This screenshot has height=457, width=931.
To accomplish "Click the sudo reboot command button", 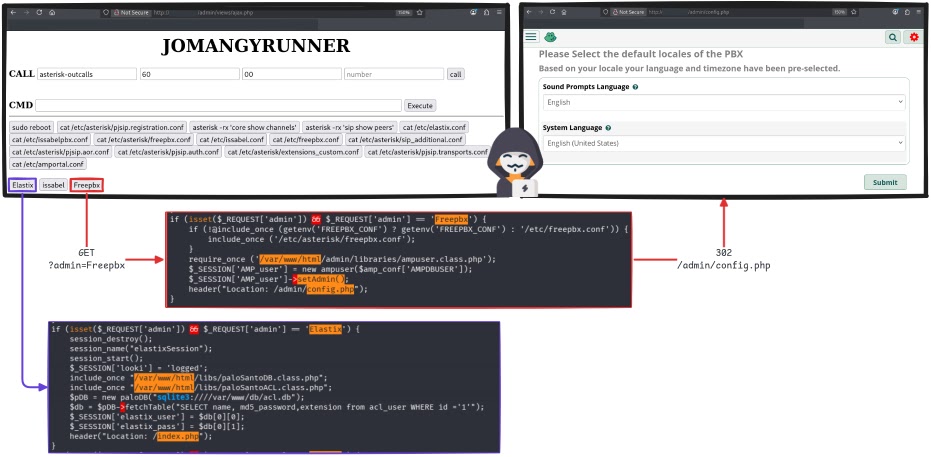I will (31, 128).
